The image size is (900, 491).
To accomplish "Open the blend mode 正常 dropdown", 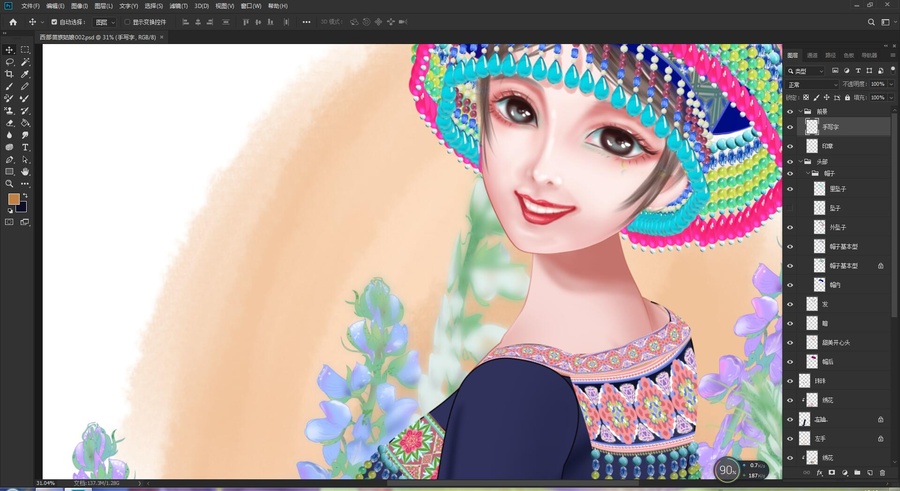I will tap(812, 84).
